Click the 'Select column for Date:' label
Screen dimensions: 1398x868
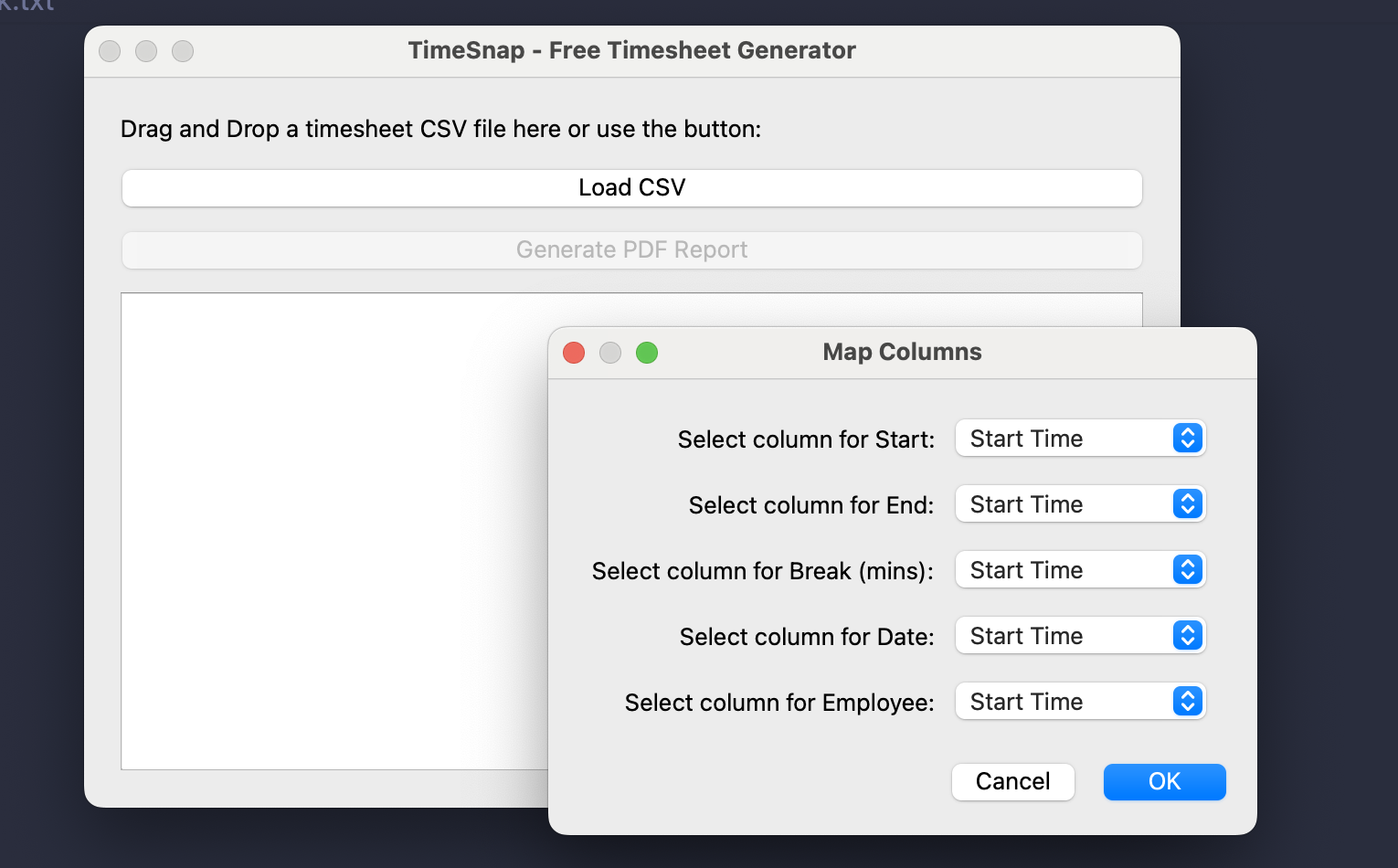click(x=807, y=637)
